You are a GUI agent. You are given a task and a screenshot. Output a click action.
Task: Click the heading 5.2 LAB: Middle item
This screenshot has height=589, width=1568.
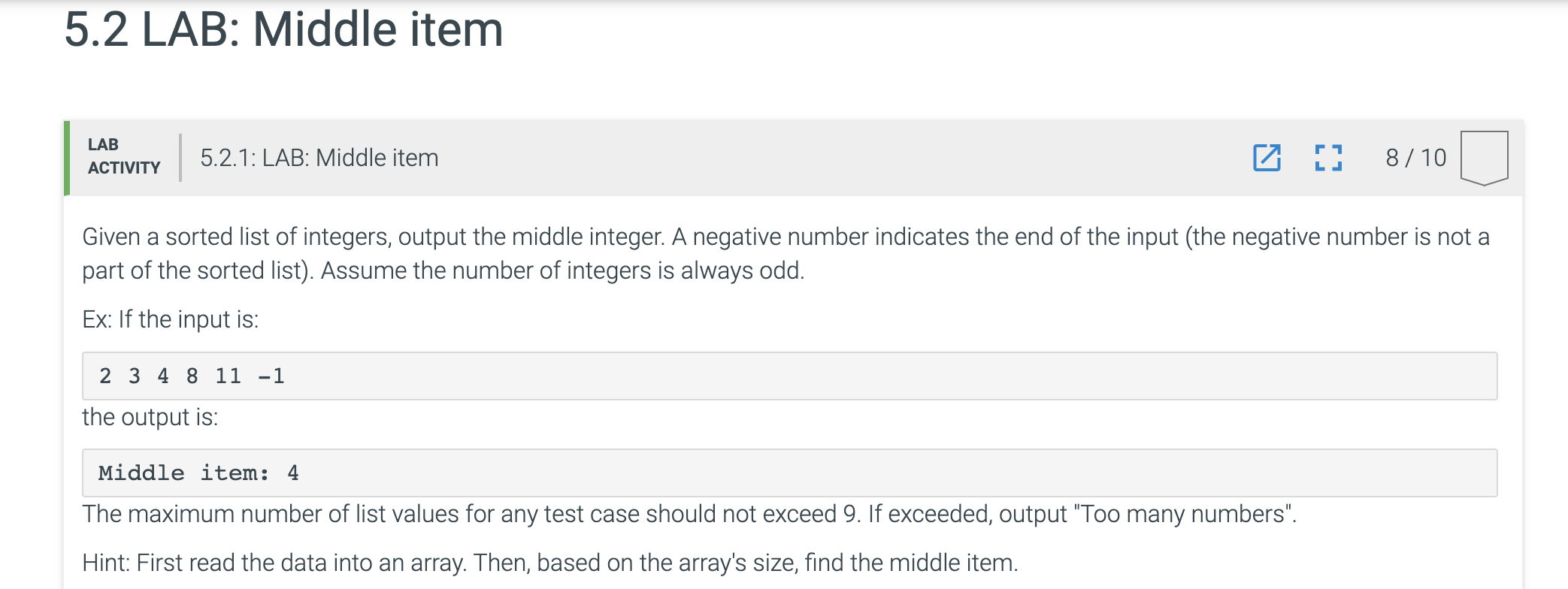coord(284,30)
